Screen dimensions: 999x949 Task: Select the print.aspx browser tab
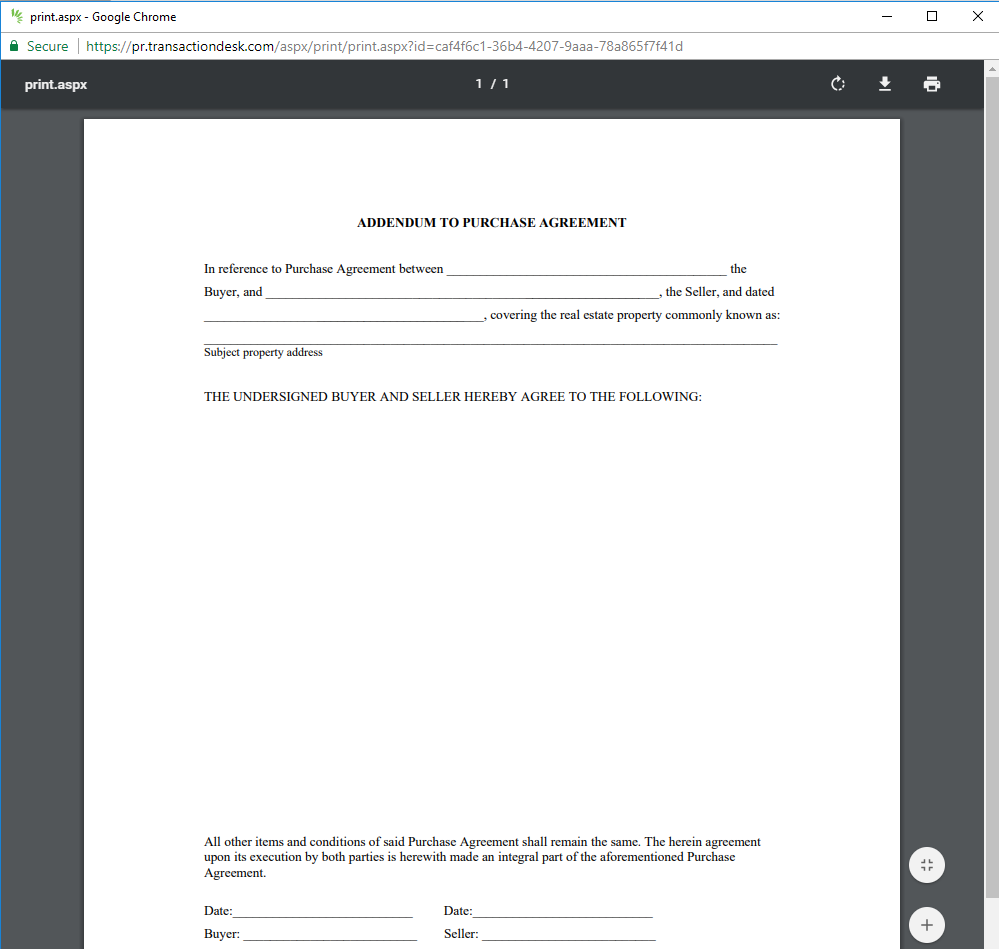[100, 16]
